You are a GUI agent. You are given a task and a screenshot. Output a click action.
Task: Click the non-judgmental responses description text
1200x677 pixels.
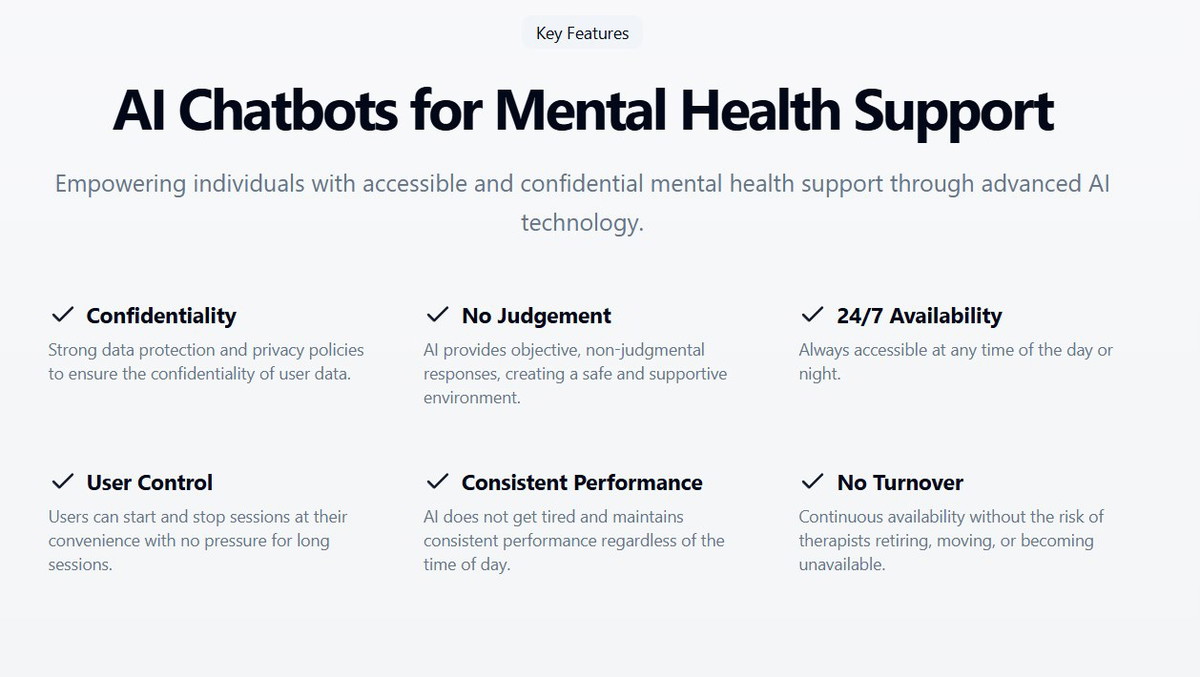point(575,374)
